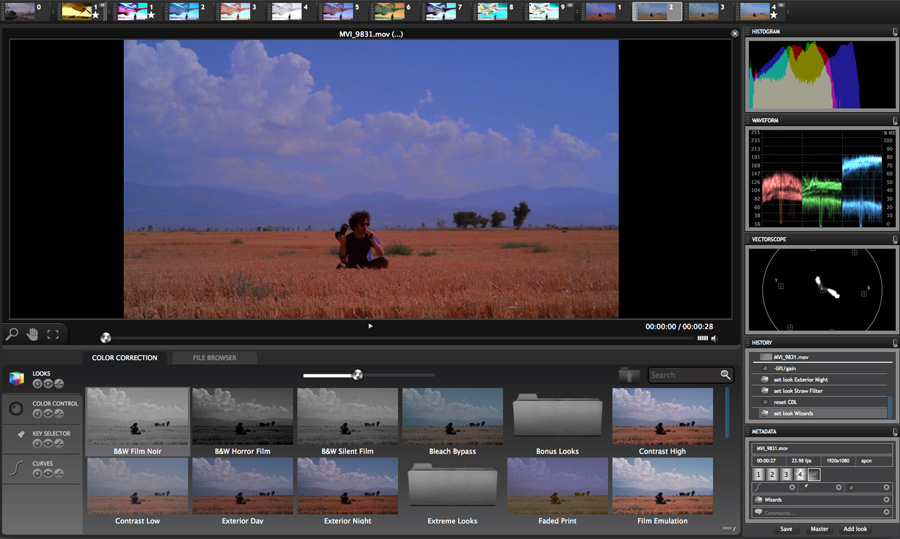Select the Curves tool icon
900x539 pixels.
pyautogui.click(x=16, y=468)
